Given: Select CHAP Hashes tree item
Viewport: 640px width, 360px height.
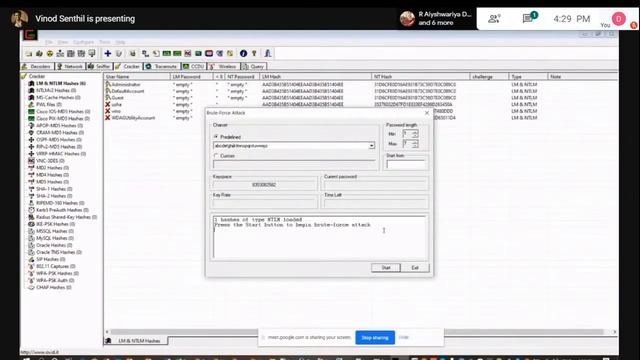Looking at the screenshot, I should [53, 287].
